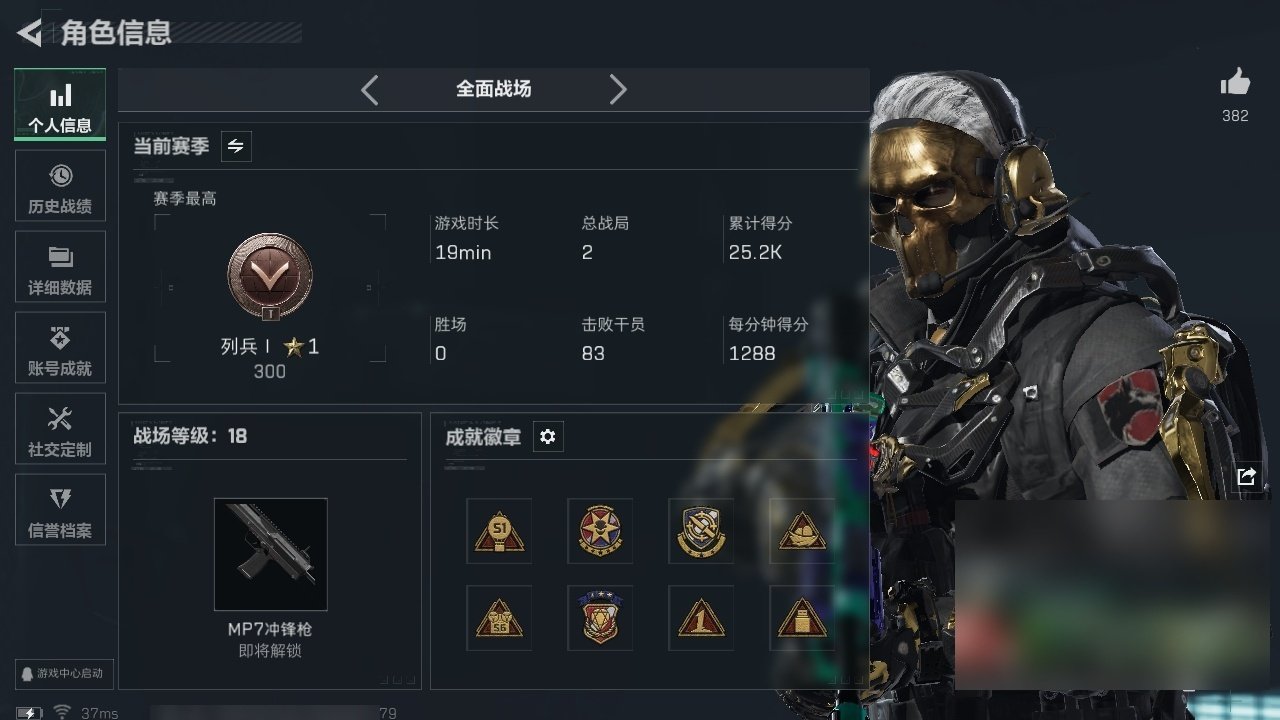Switch to 详细数据 tab
Viewport: 1280px width, 720px height.
pyautogui.click(x=60, y=272)
